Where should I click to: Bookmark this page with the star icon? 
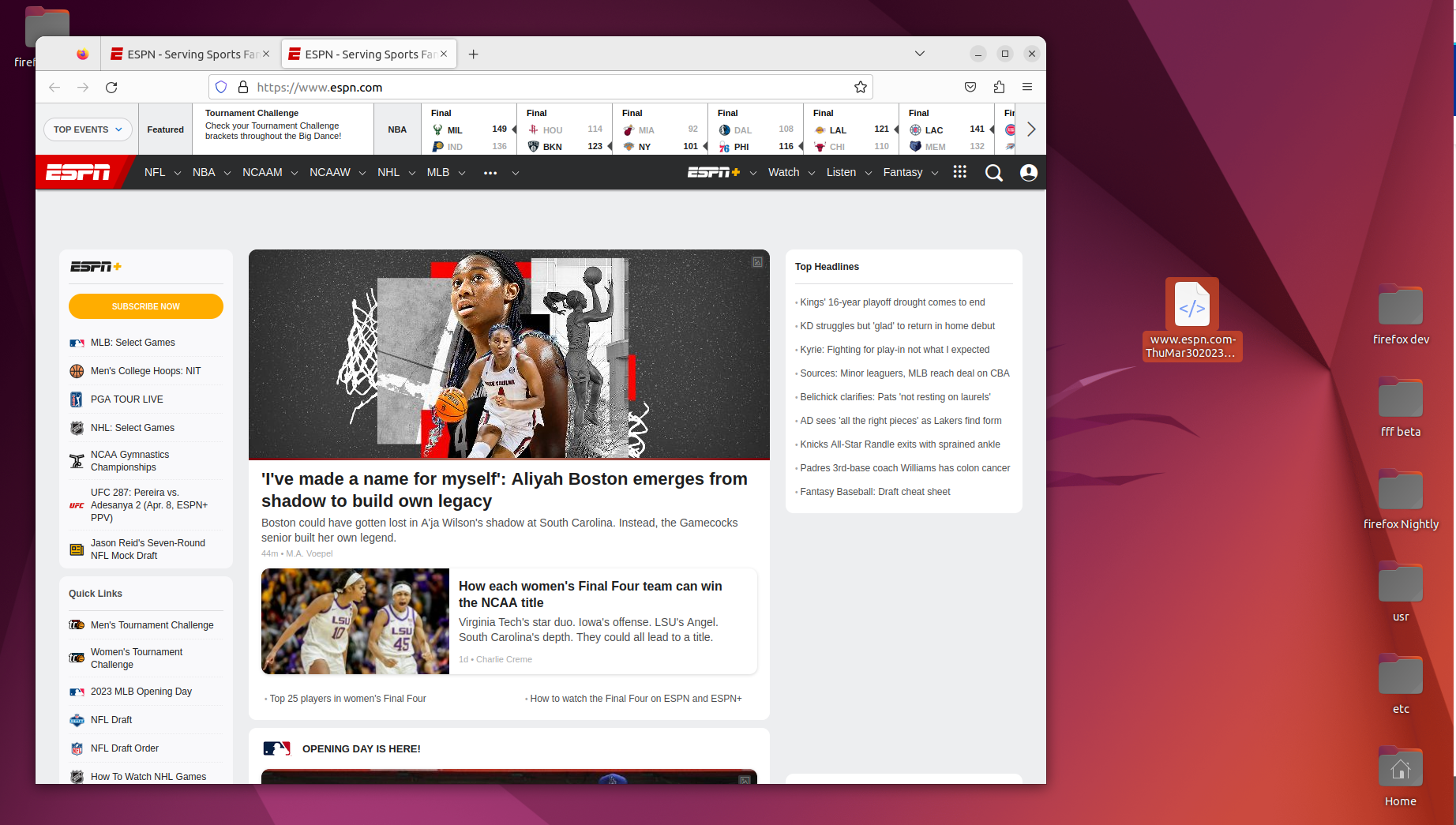tap(860, 87)
